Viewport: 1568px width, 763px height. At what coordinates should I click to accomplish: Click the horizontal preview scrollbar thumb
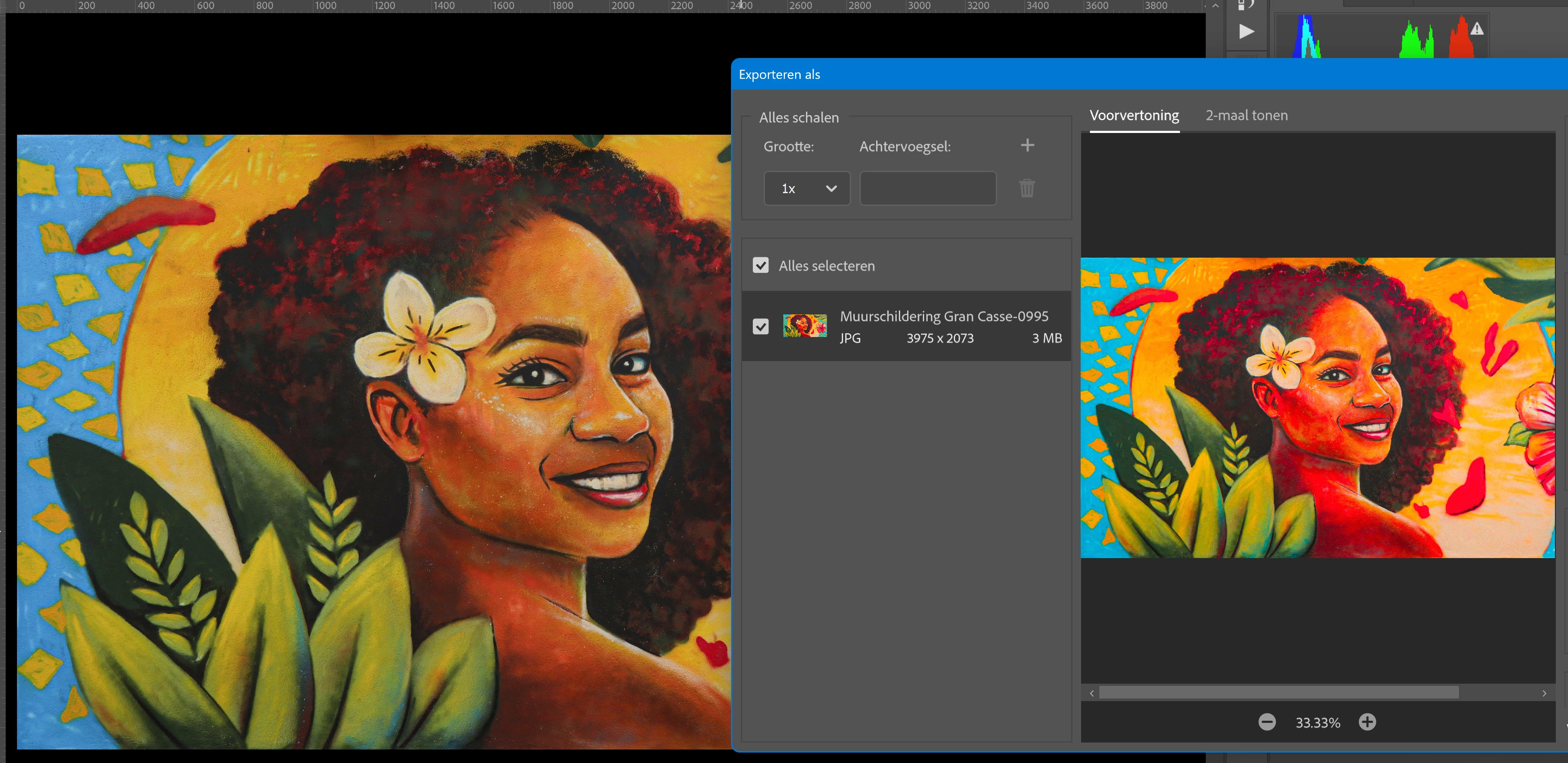click(1278, 693)
